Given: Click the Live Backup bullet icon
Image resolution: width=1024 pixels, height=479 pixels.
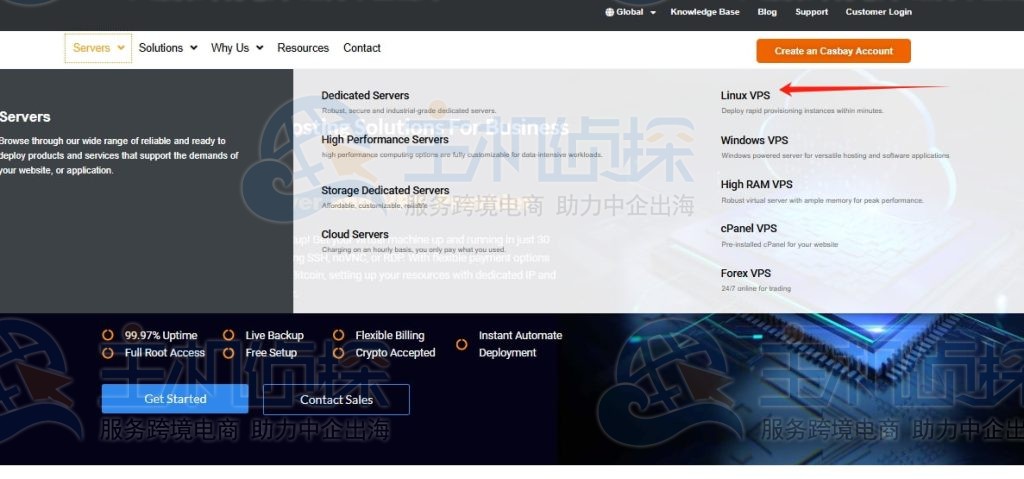Looking at the screenshot, I should click(x=229, y=335).
